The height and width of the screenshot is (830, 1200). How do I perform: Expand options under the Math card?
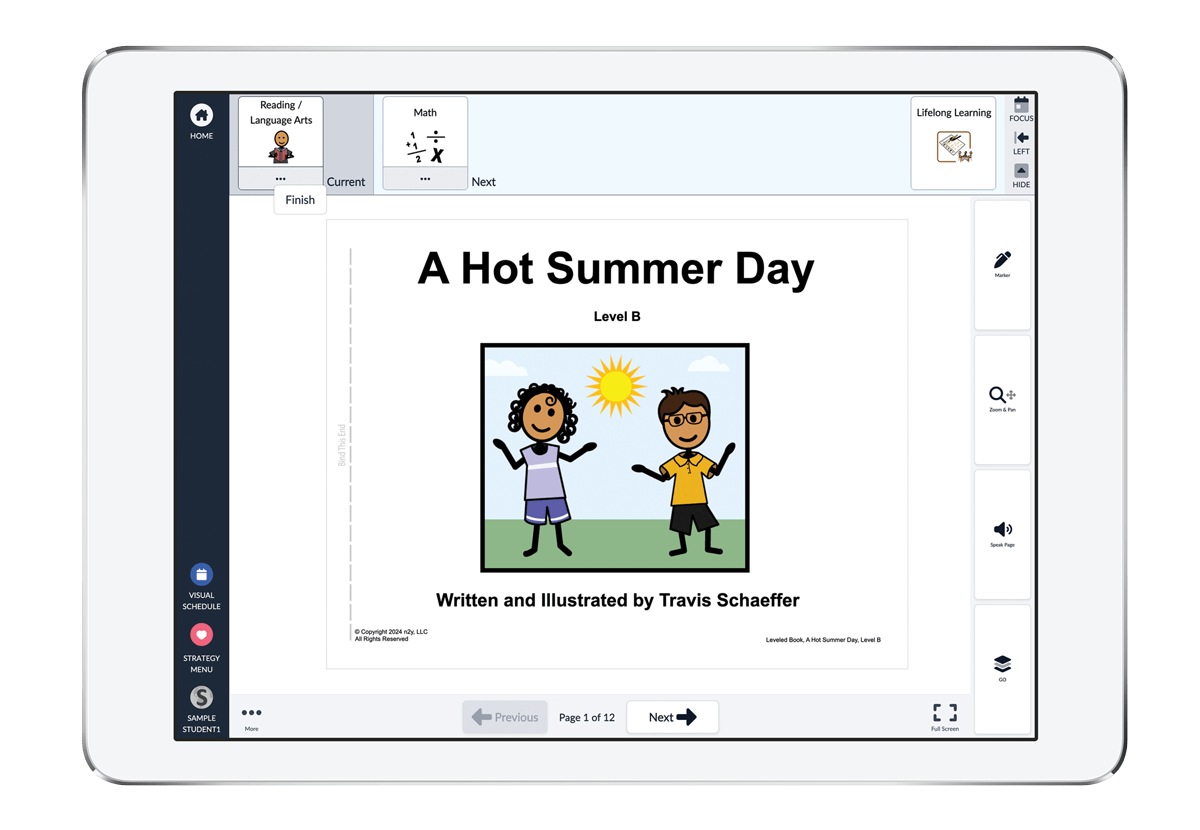(x=425, y=179)
